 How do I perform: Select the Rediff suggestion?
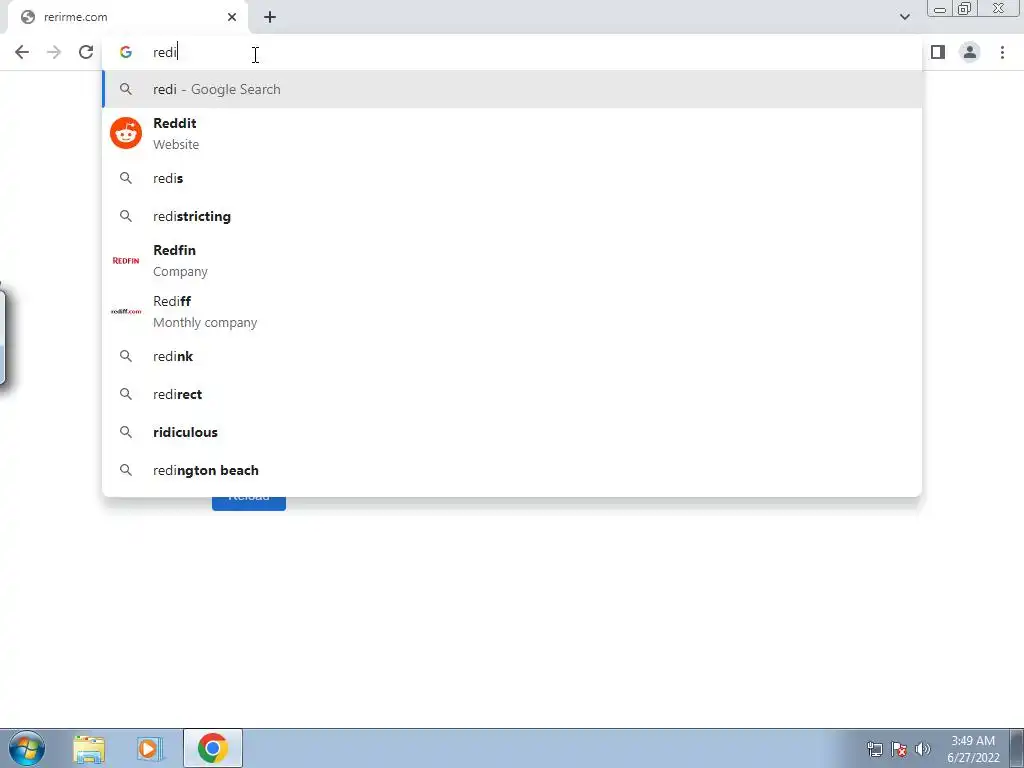[512, 312]
